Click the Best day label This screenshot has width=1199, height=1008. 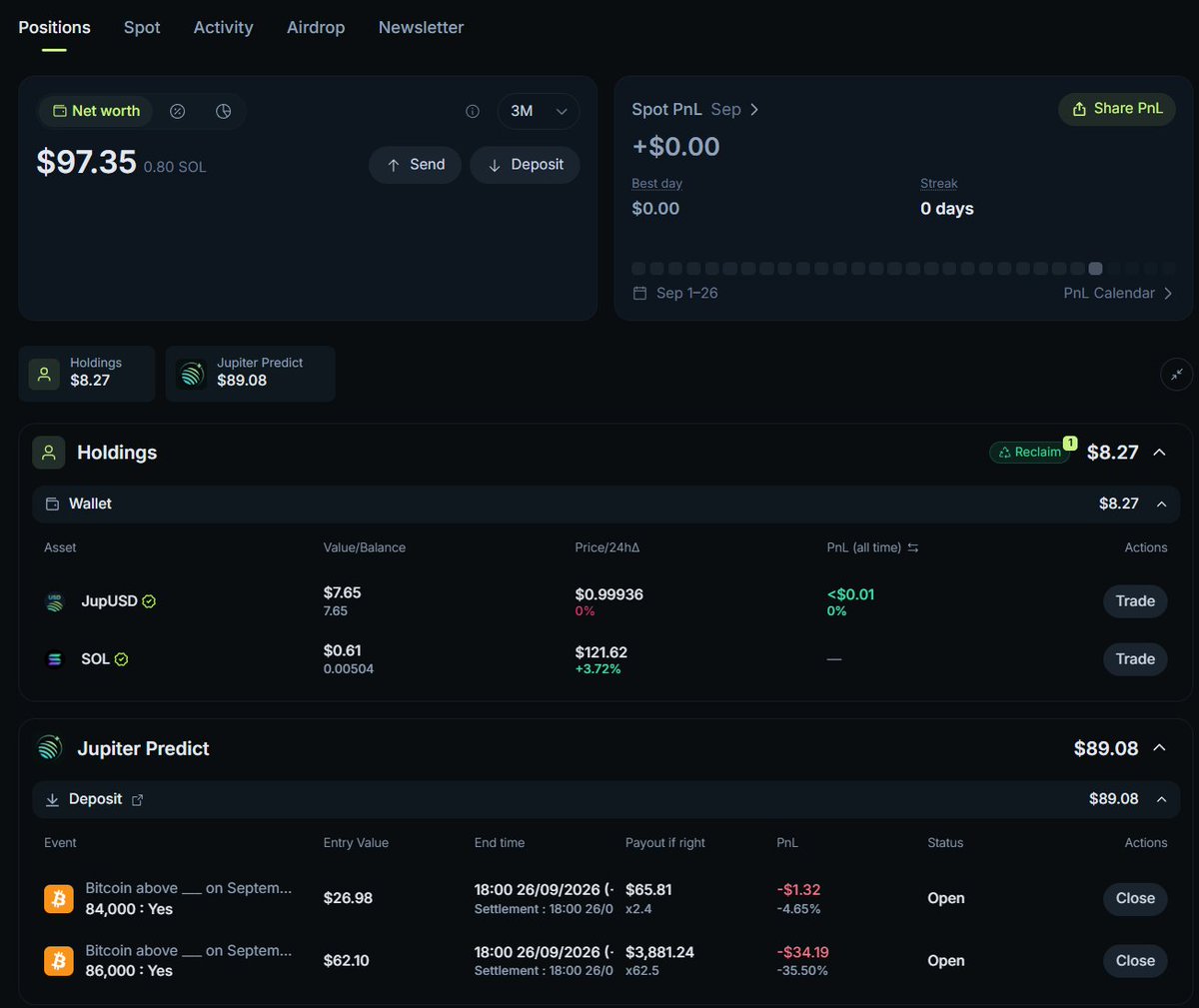tap(656, 184)
